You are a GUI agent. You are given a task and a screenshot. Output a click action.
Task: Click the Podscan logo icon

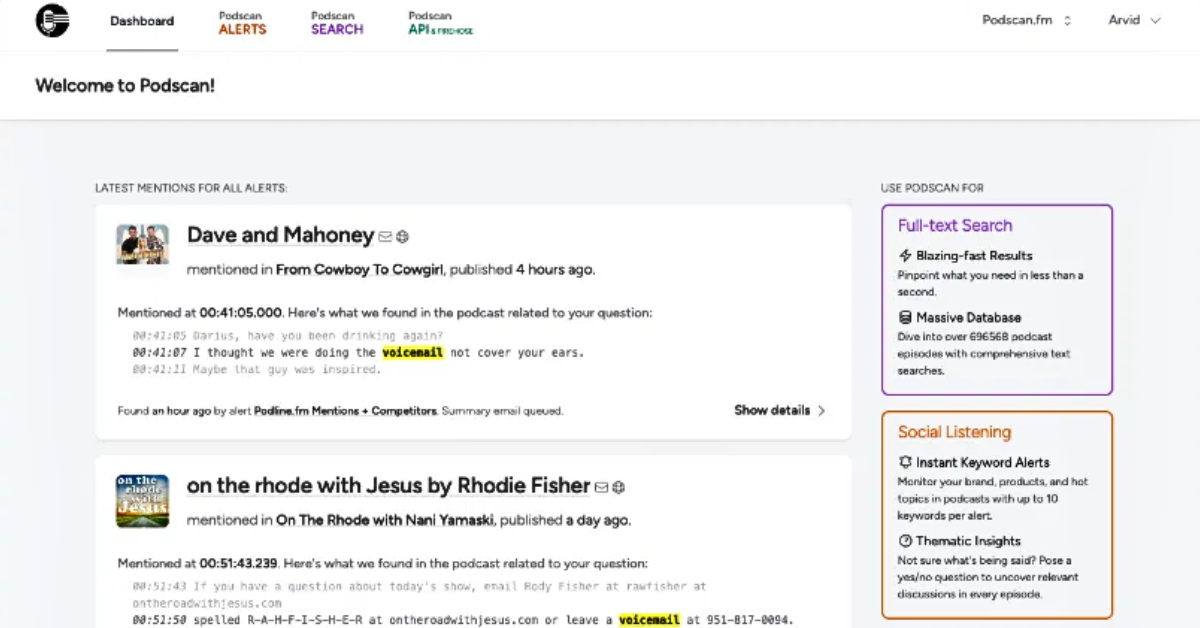(52, 20)
